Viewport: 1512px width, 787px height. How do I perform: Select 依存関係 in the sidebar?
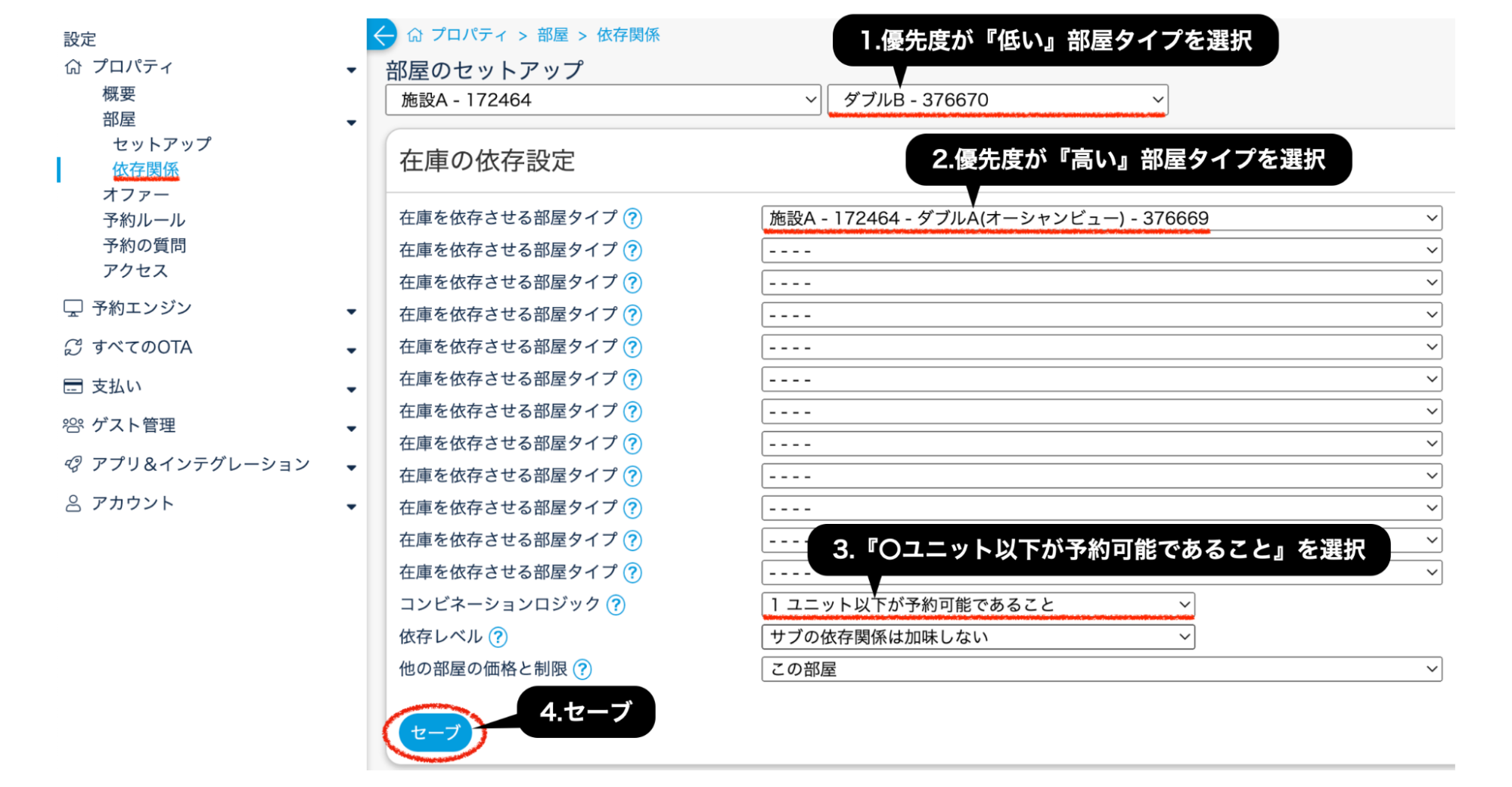tap(145, 169)
